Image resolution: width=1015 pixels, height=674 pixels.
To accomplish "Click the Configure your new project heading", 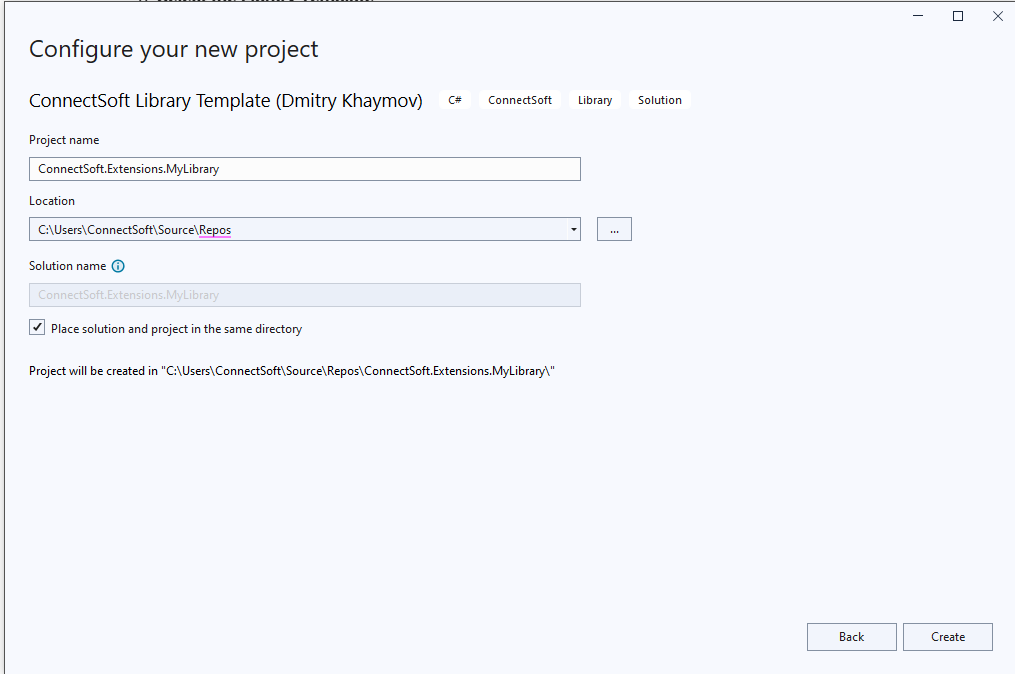I will click(x=173, y=48).
